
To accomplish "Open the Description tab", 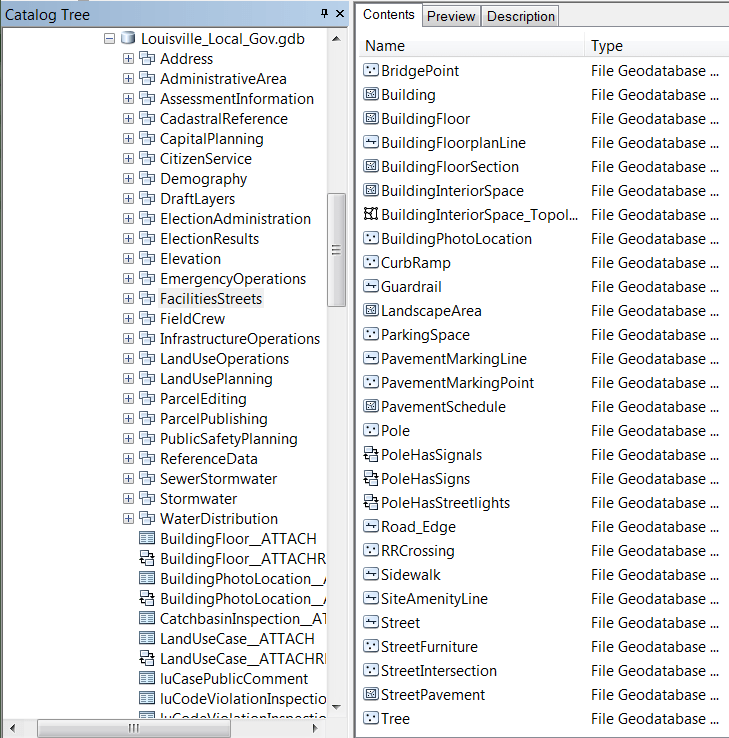I will [521, 16].
